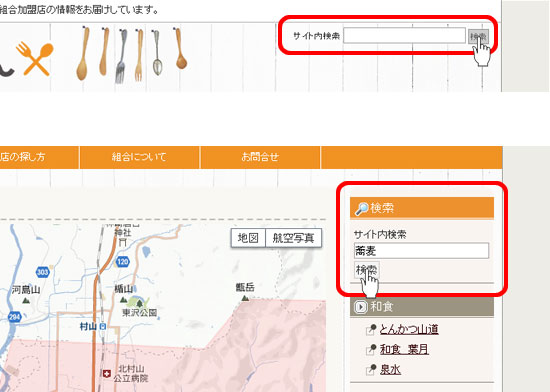Click the 村山 station marker on the map
The height and width of the screenshot is (392, 550).
(103, 326)
